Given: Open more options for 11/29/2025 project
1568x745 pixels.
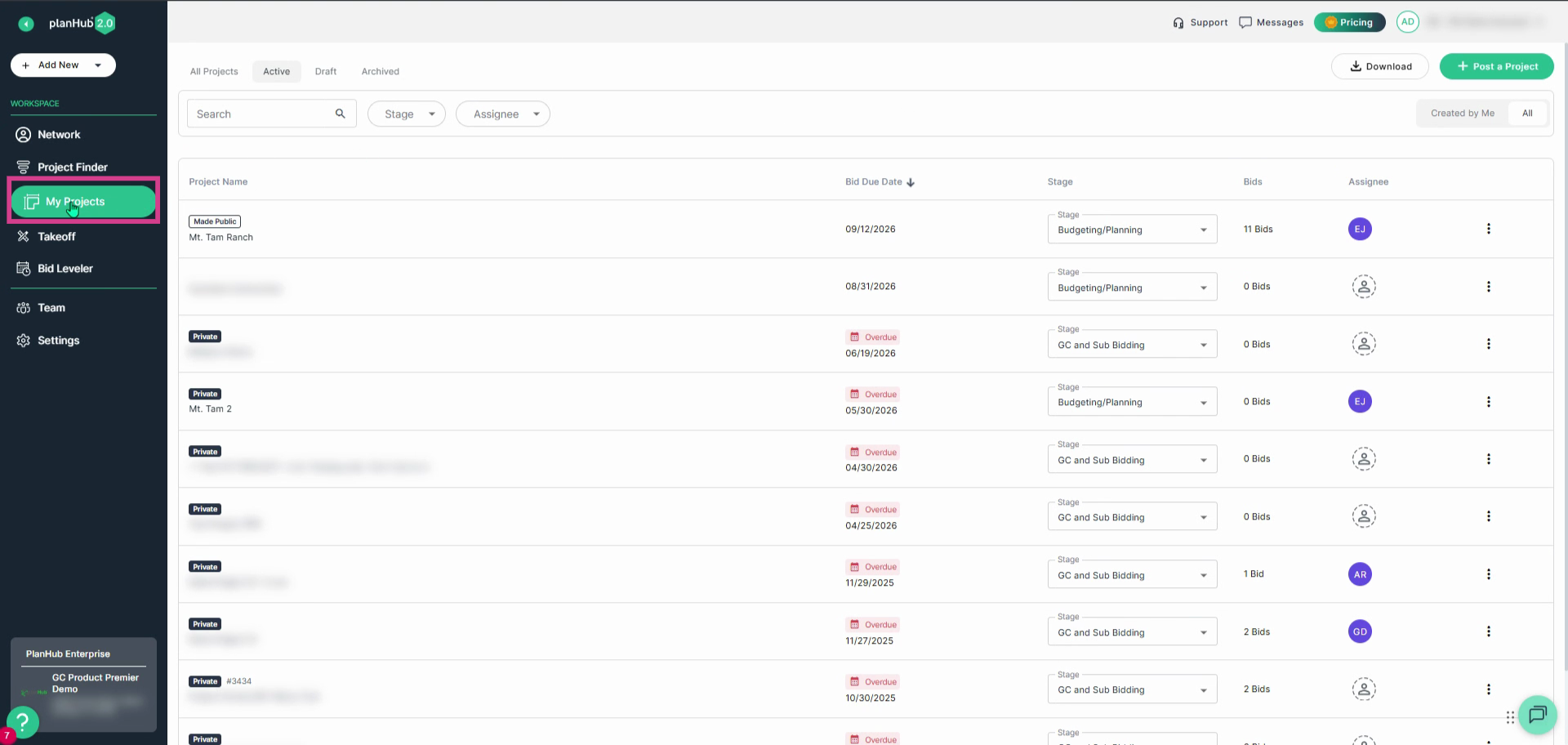Looking at the screenshot, I should (1489, 574).
